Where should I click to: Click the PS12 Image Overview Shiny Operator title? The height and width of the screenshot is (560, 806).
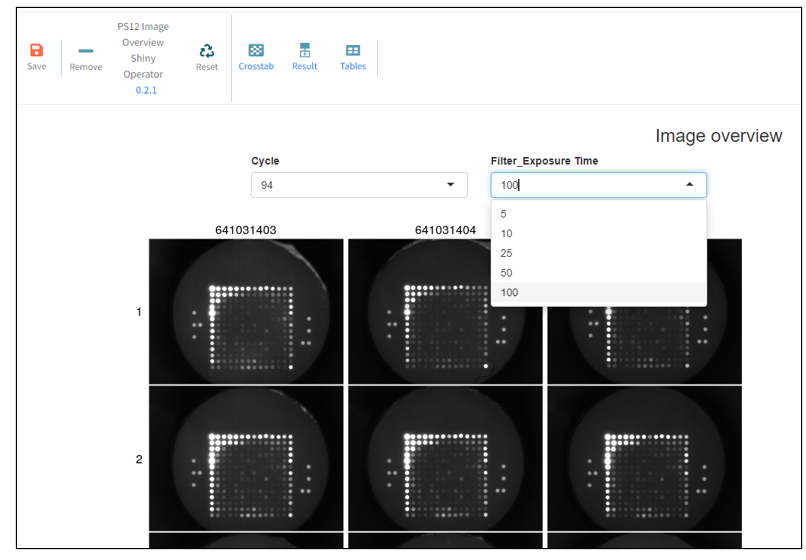tap(143, 50)
